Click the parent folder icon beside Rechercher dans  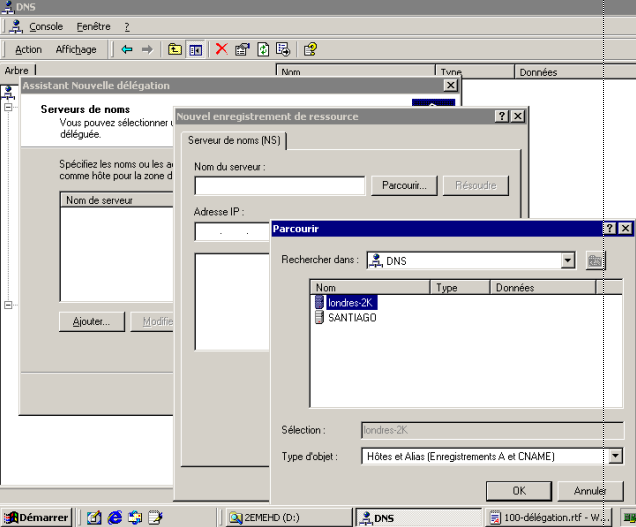click(x=595, y=261)
